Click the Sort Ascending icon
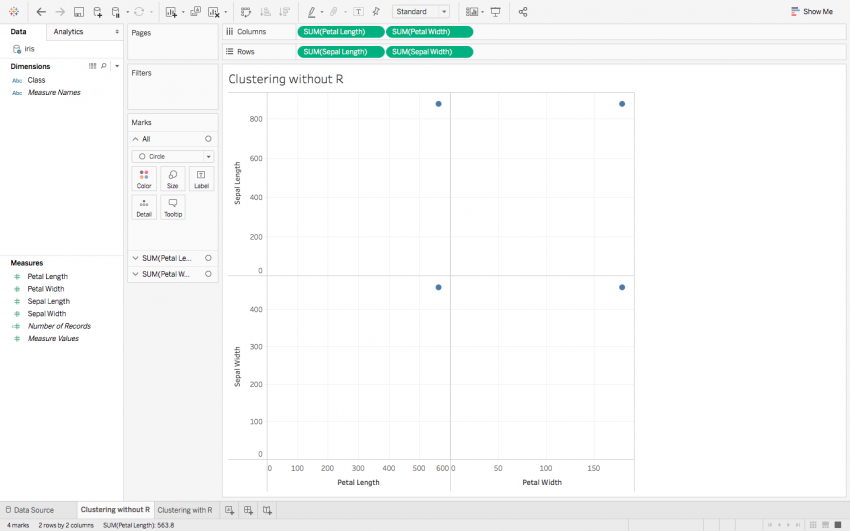850x531 pixels. click(x=265, y=12)
